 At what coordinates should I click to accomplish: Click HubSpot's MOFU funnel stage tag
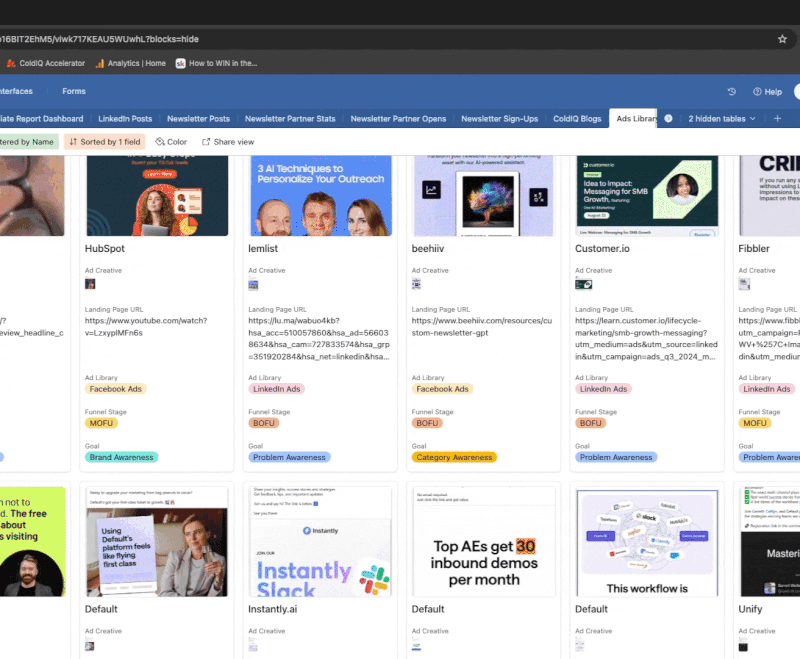click(101, 423)
